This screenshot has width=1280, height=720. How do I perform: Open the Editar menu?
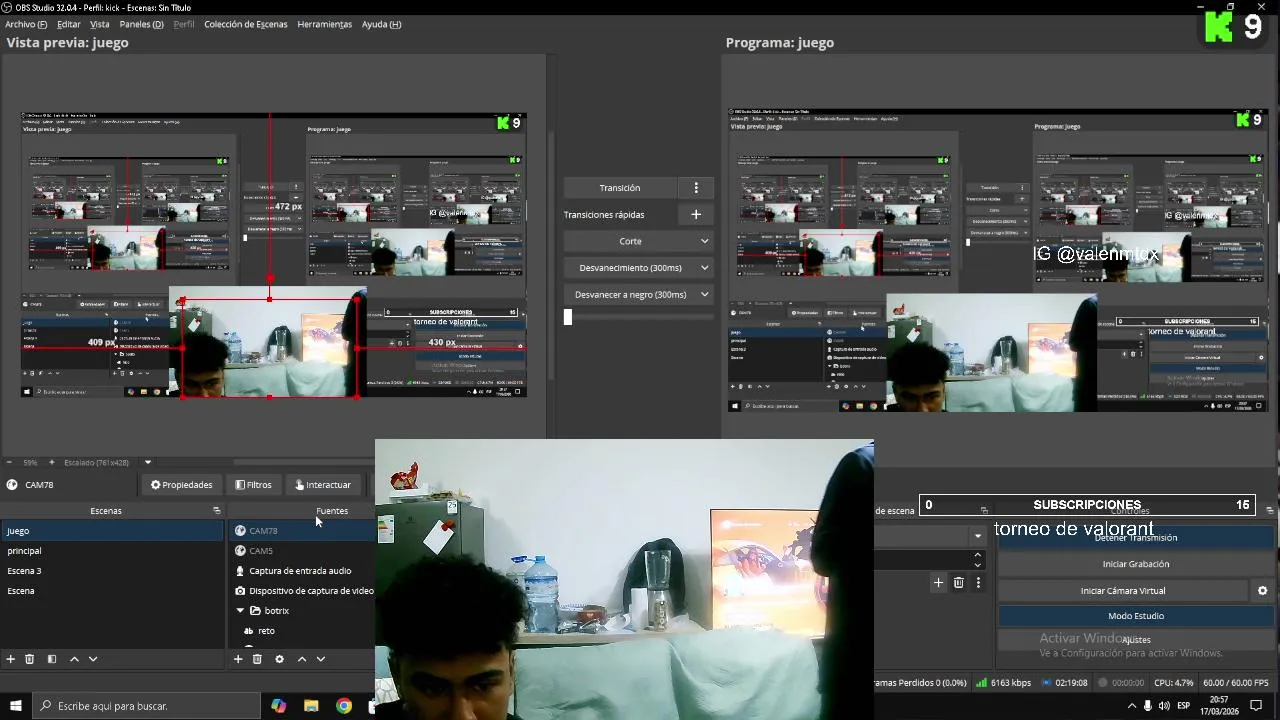(x=69, y=24)
